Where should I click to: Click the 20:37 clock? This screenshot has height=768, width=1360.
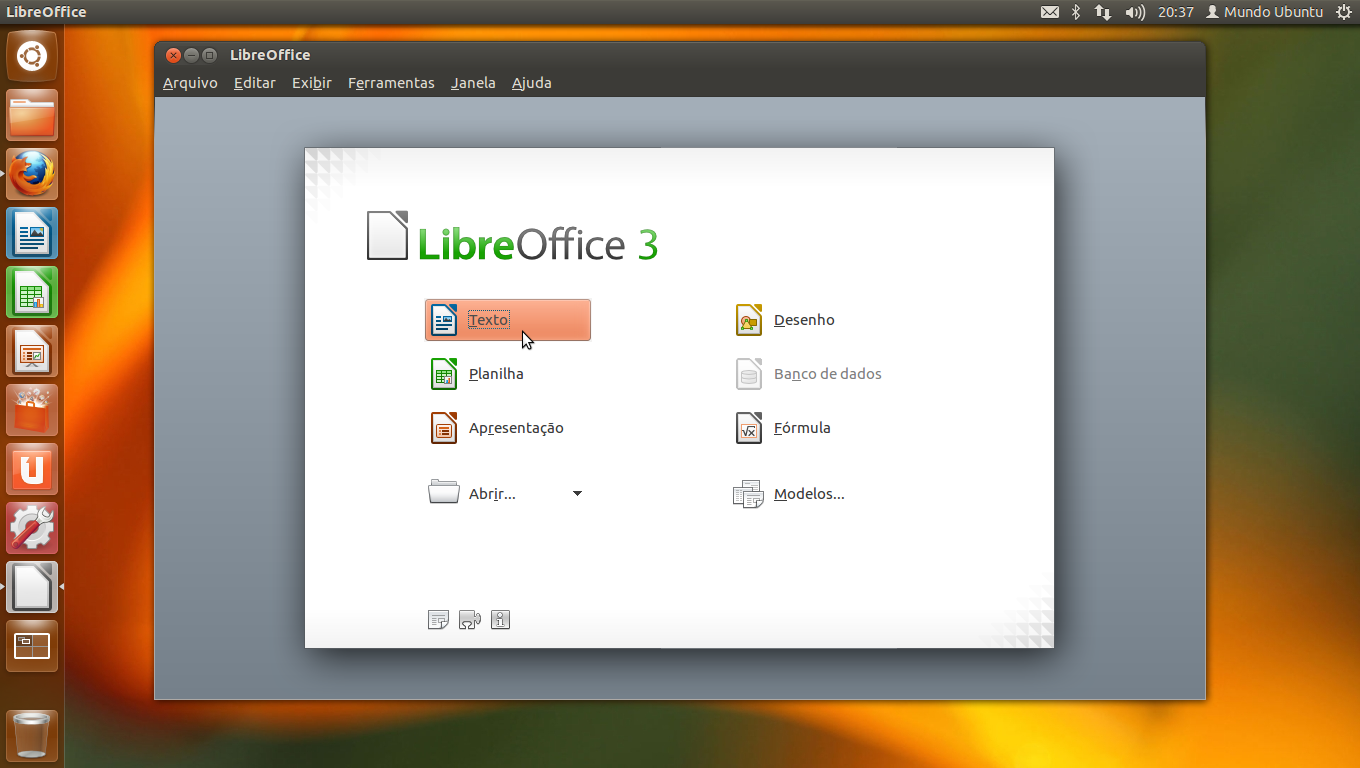click(1175, 12)
